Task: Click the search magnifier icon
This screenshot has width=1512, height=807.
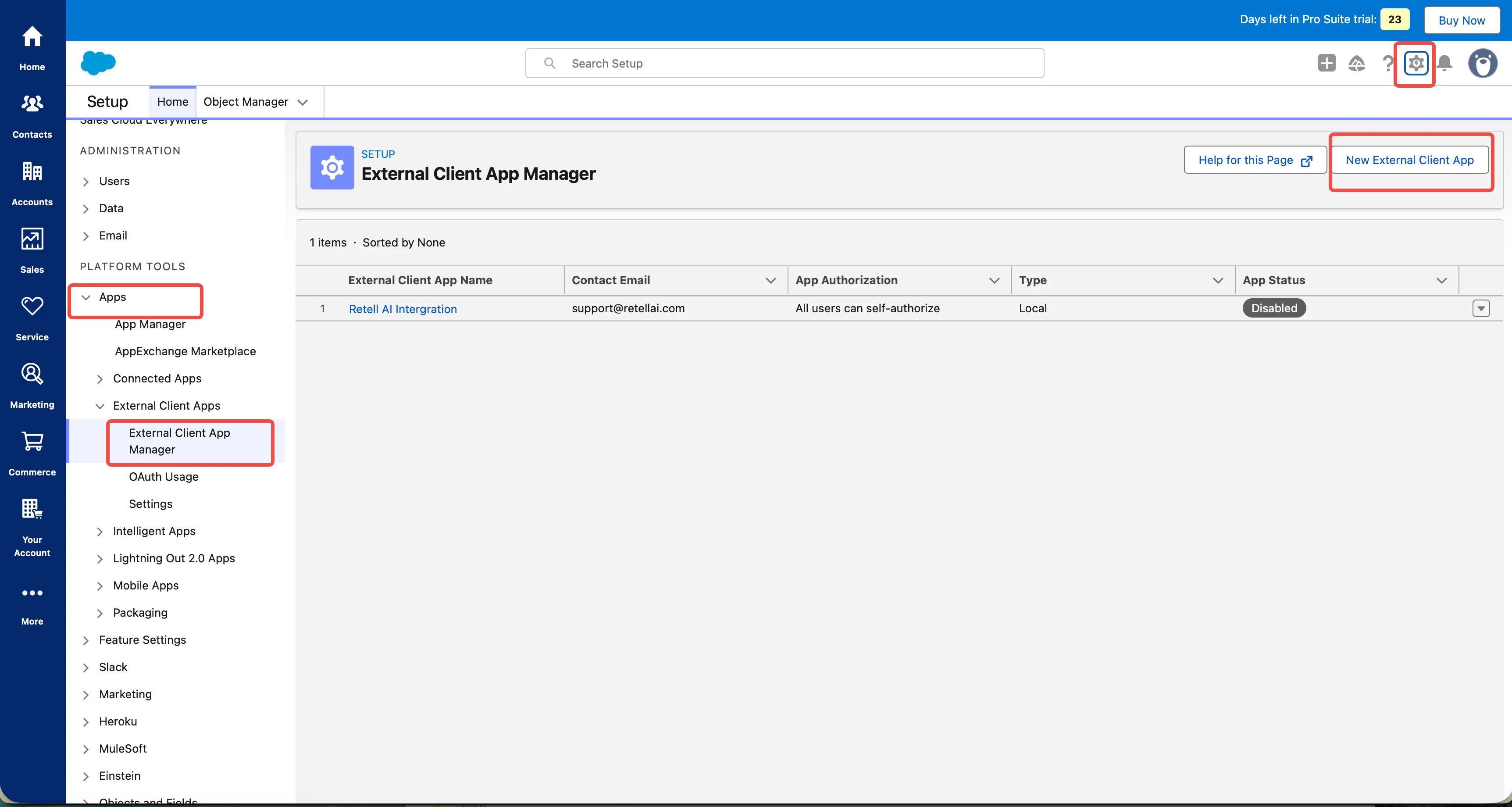Action: 549,63
